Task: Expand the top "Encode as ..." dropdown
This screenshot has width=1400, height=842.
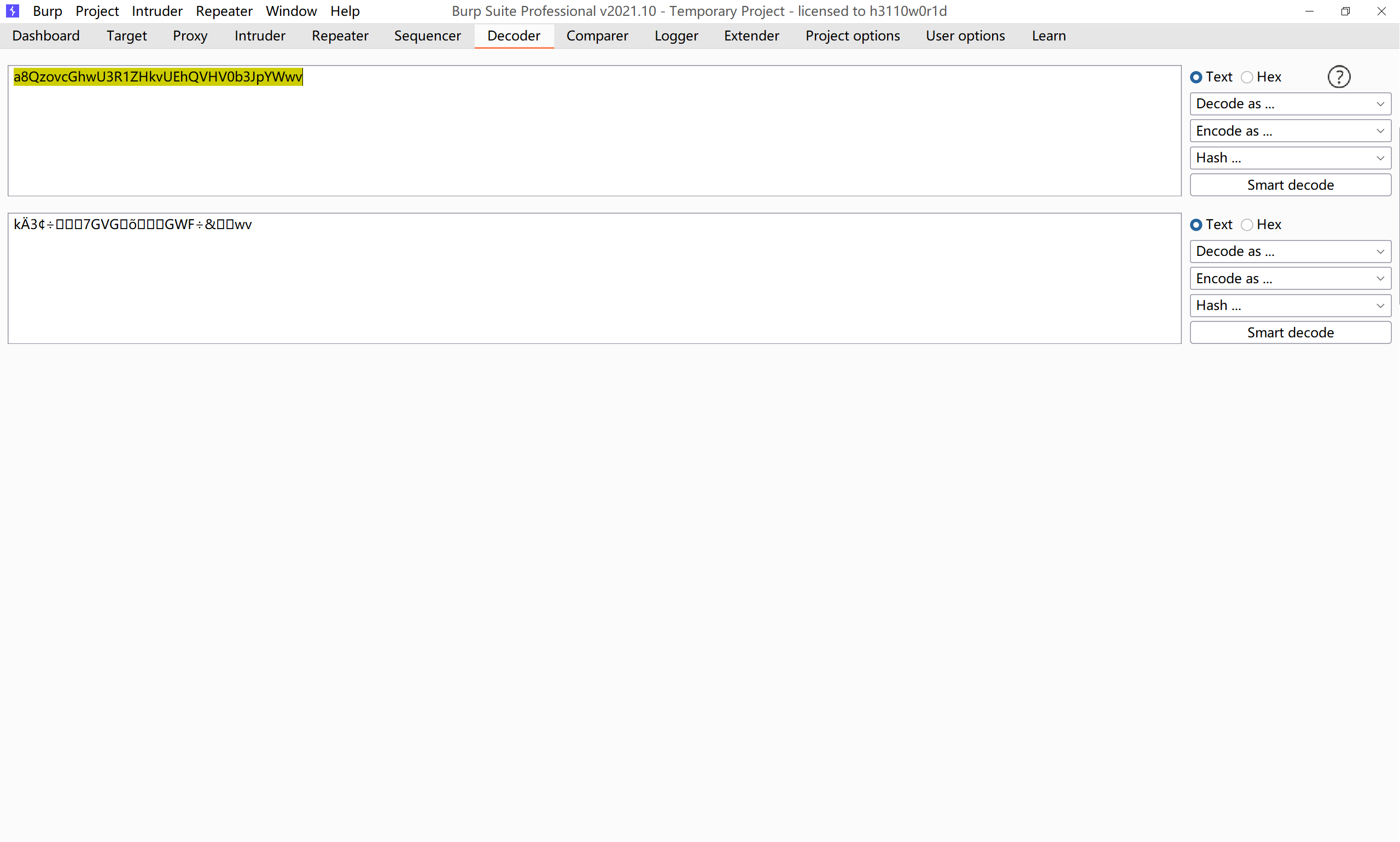Action: click(1290, 131)
